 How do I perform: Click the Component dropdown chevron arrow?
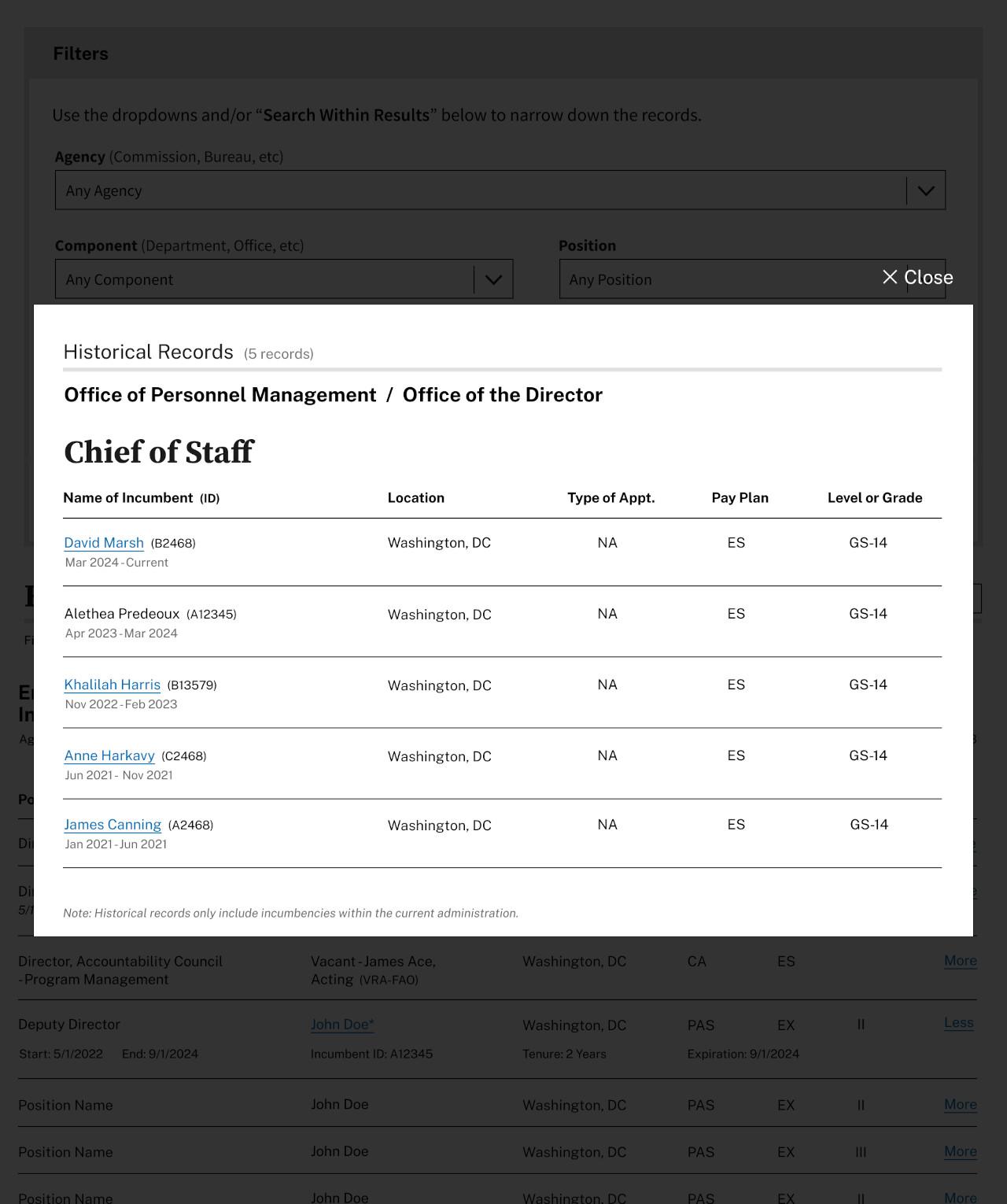click(x=493, y=279)
